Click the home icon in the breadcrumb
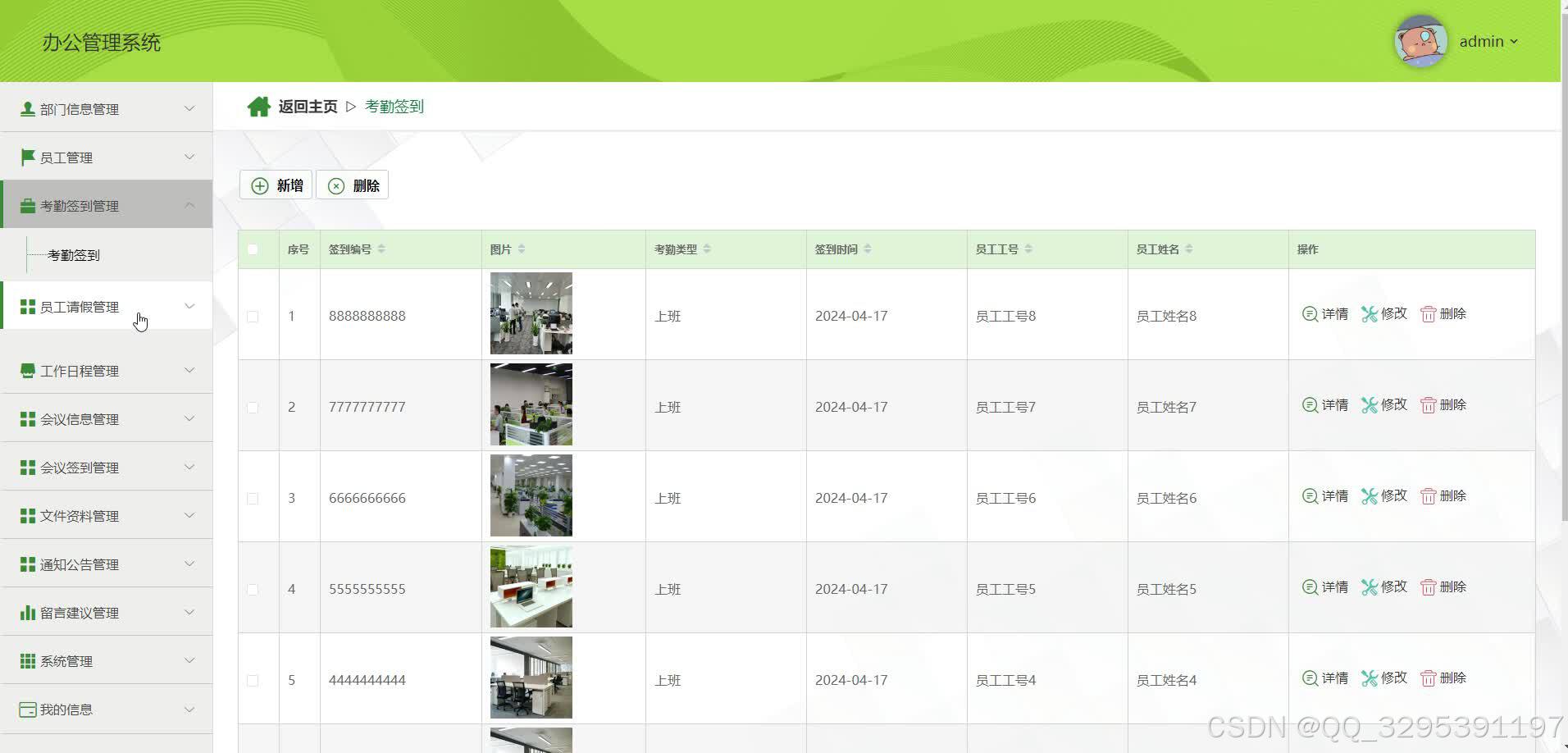1568x753 pixels. point(259,106)
